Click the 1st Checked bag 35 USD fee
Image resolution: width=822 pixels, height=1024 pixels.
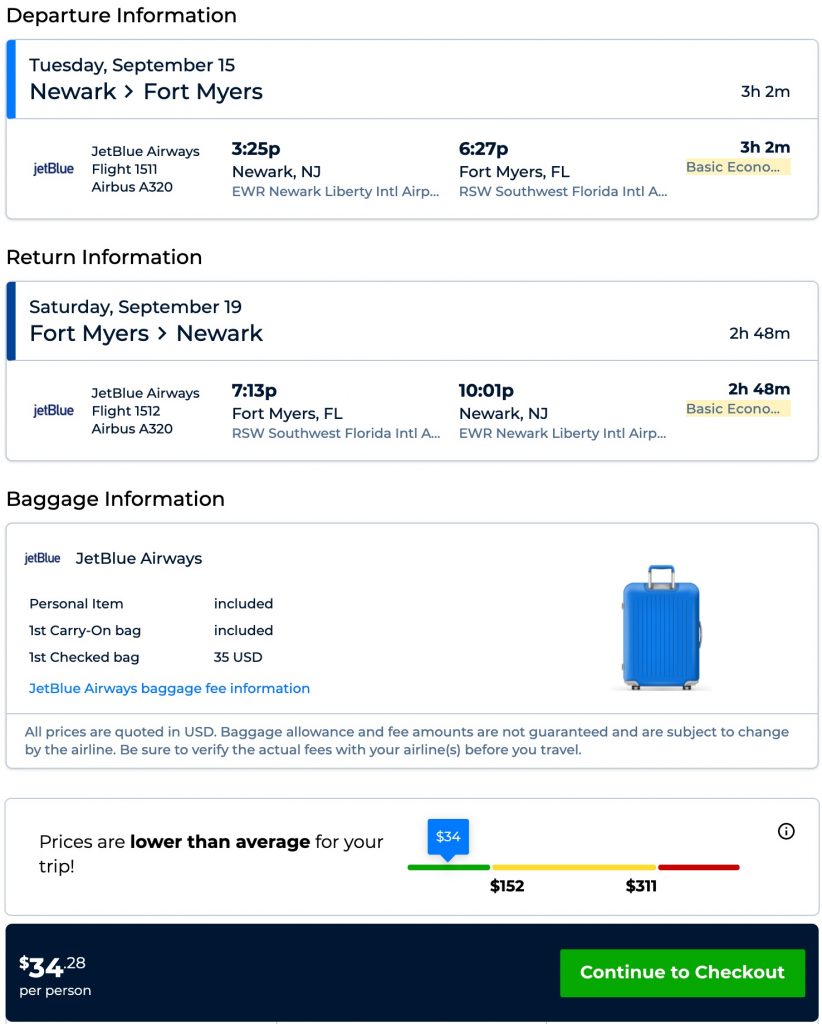[236, 657]
